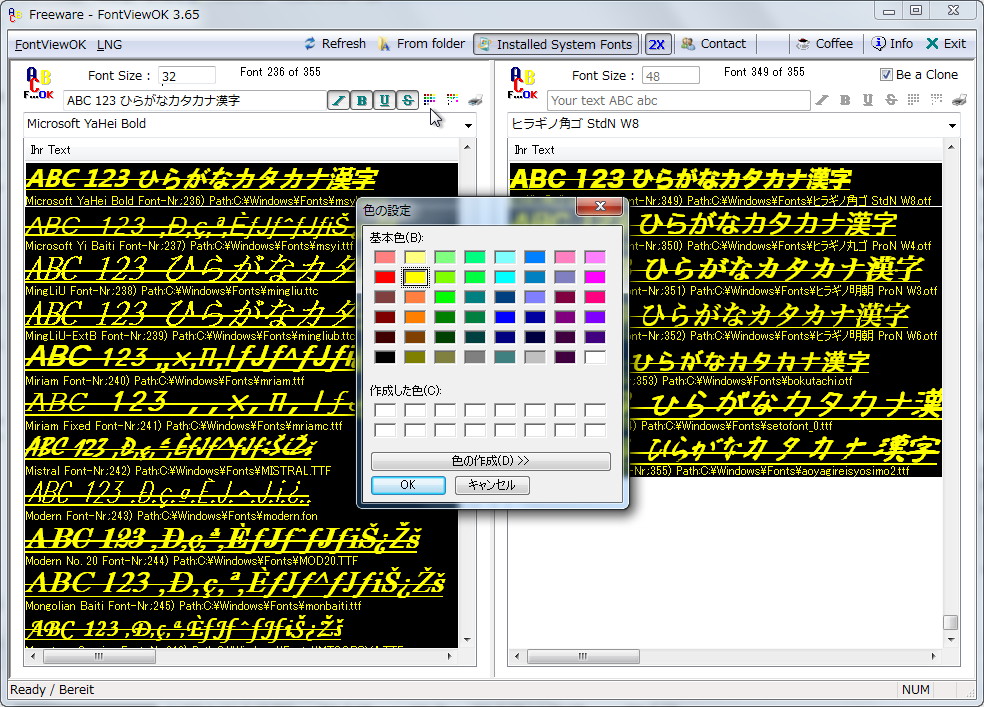Click the Miriam Fixed font label
The height and width of the screenshot is (707, 984).
pyautogui.click(x=184, y=426)
